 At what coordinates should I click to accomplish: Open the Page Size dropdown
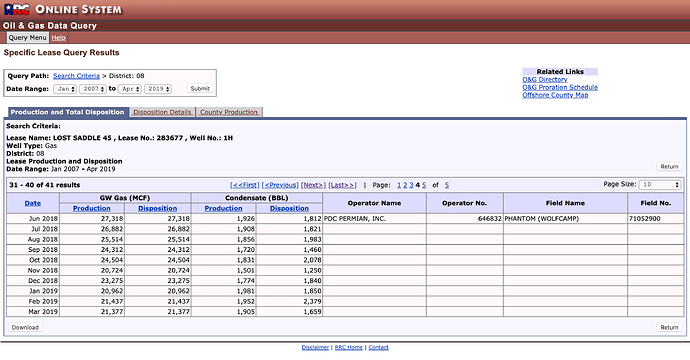(x=660, y=185)
